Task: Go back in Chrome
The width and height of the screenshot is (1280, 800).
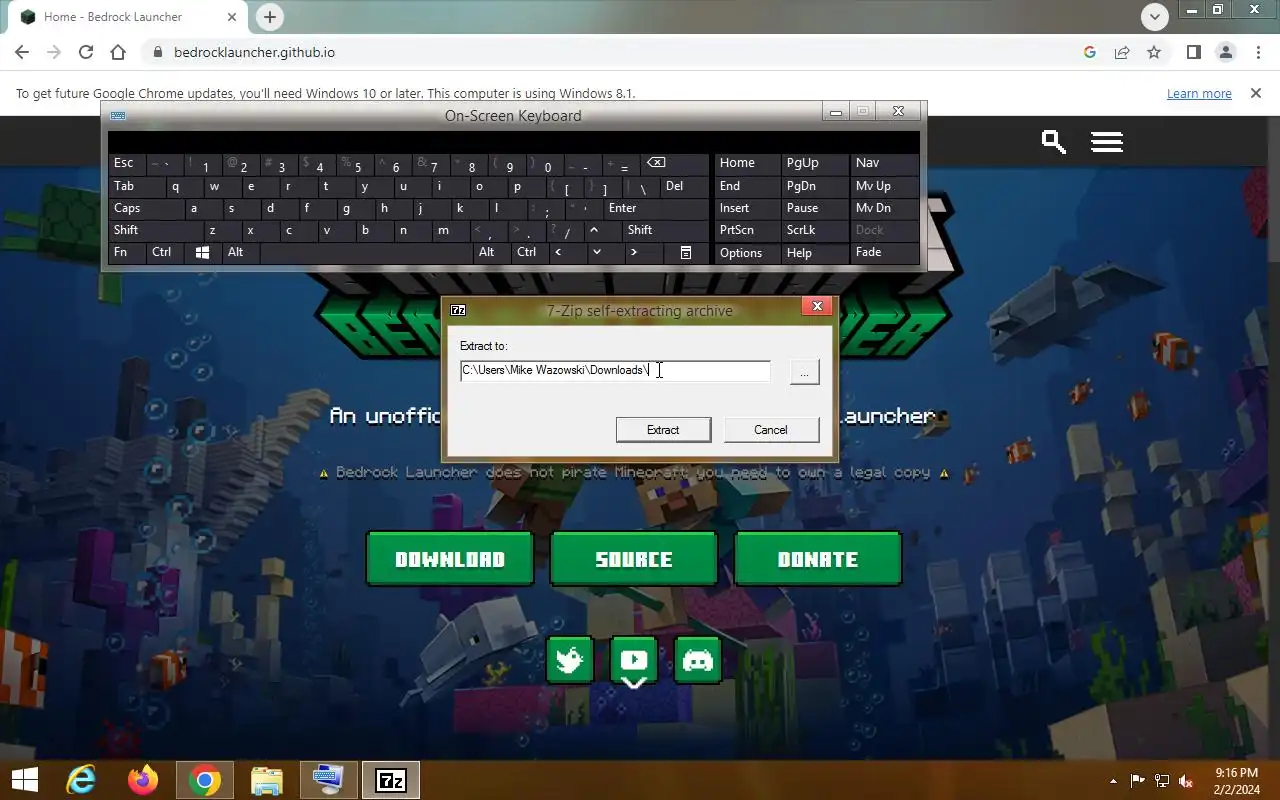Action: tap(22, 52)
